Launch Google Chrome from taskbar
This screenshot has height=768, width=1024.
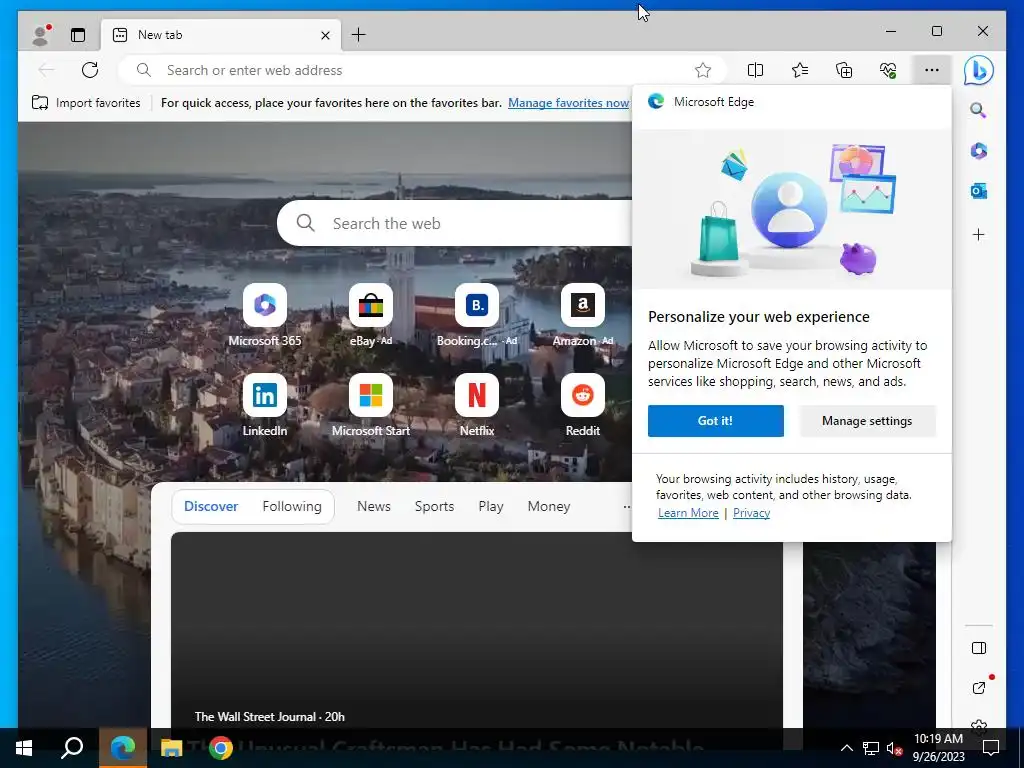pyautogui.click(x=221, y=748)
